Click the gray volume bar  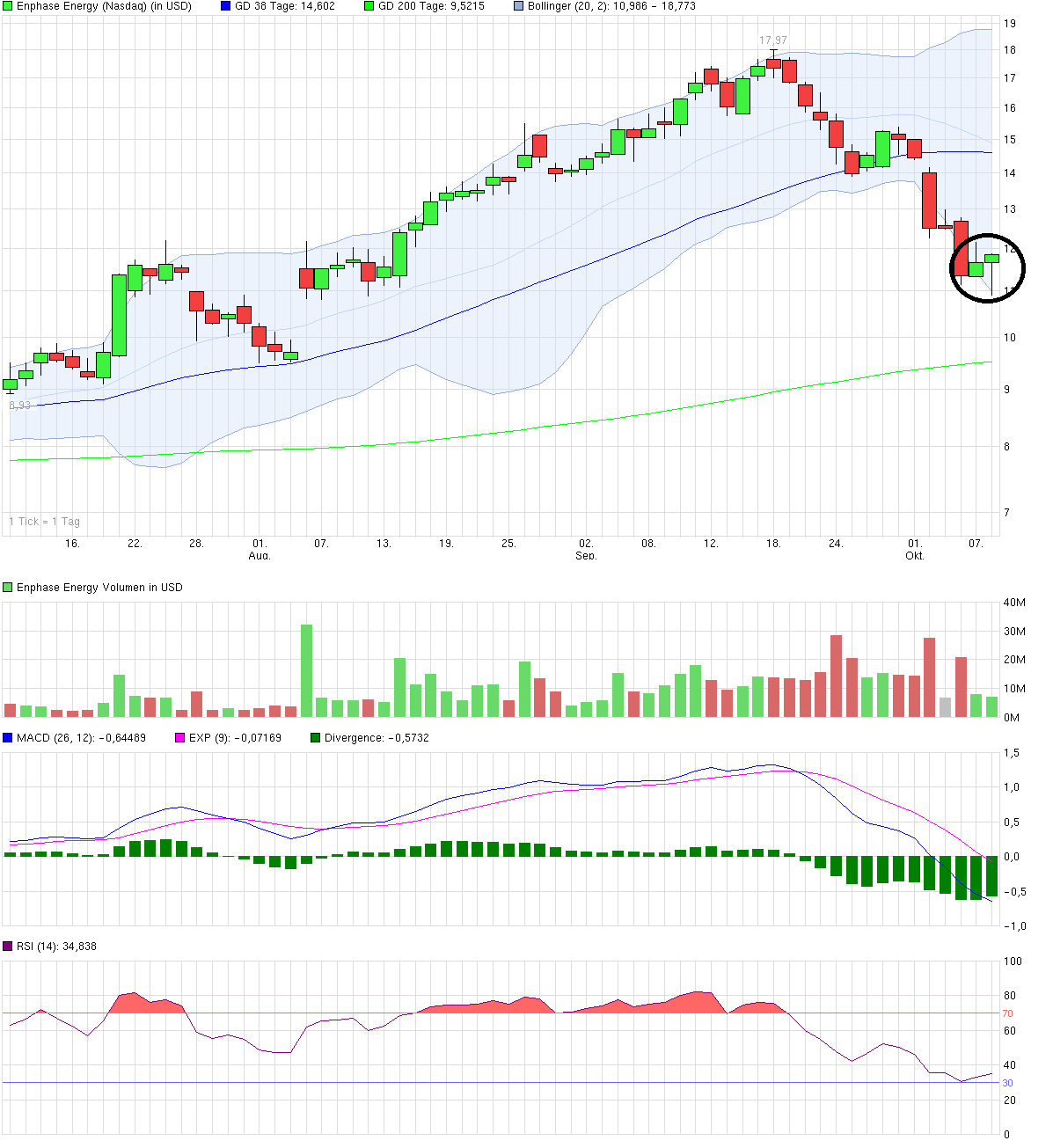point(945,707)
